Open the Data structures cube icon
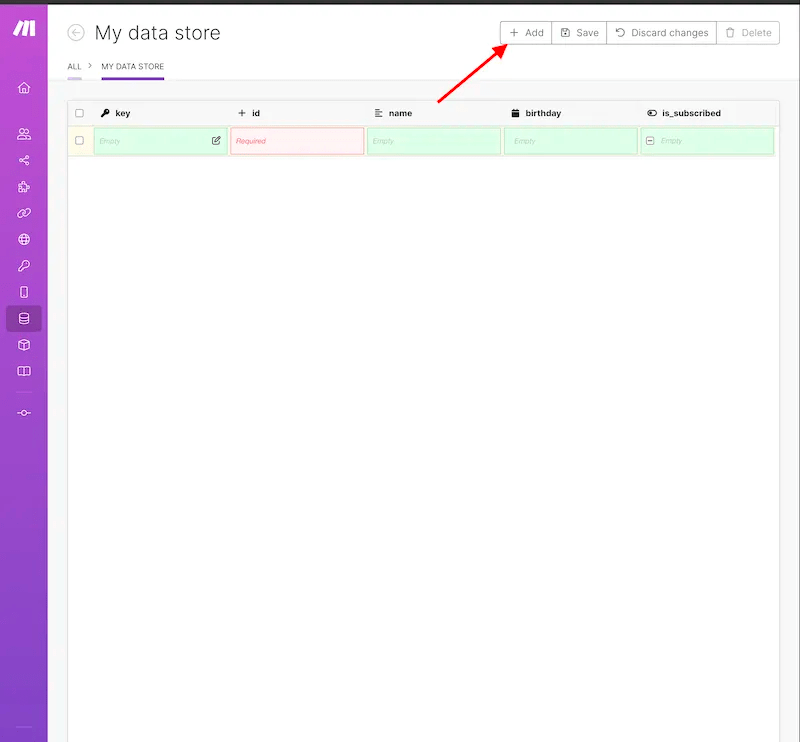The width and height of the screenshot is (800, 742). coord(23,344)
